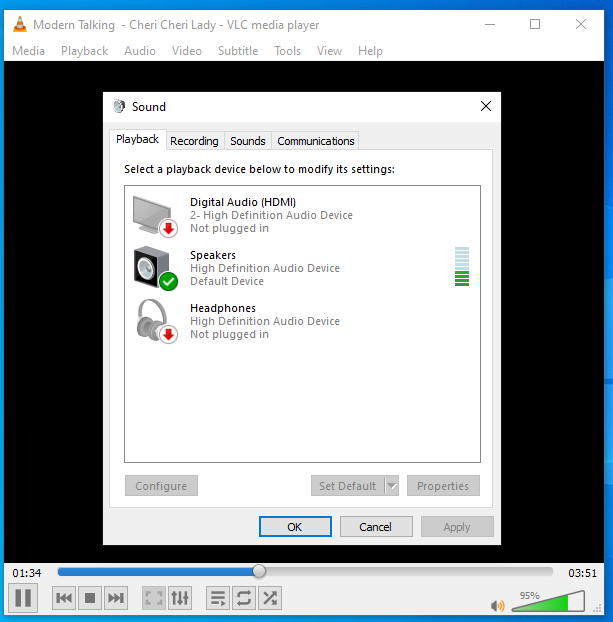This screenshot has width=613, height=622.
Task: Skip to next track in VLC
Action: click(116, 598)
